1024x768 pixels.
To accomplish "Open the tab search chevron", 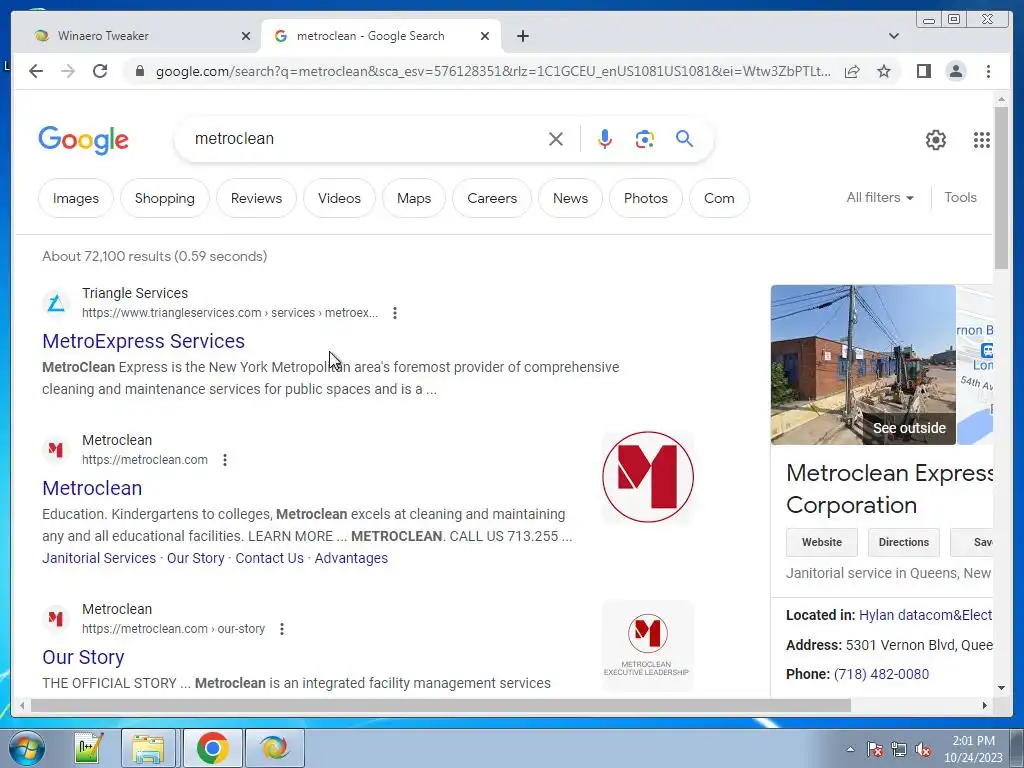I will [894, 36].
